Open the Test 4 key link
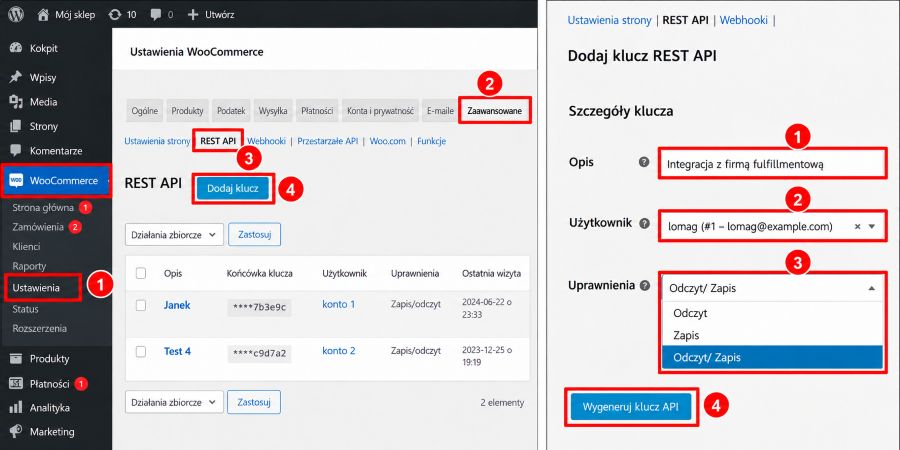The image size is (900, 450). point(177,351)
